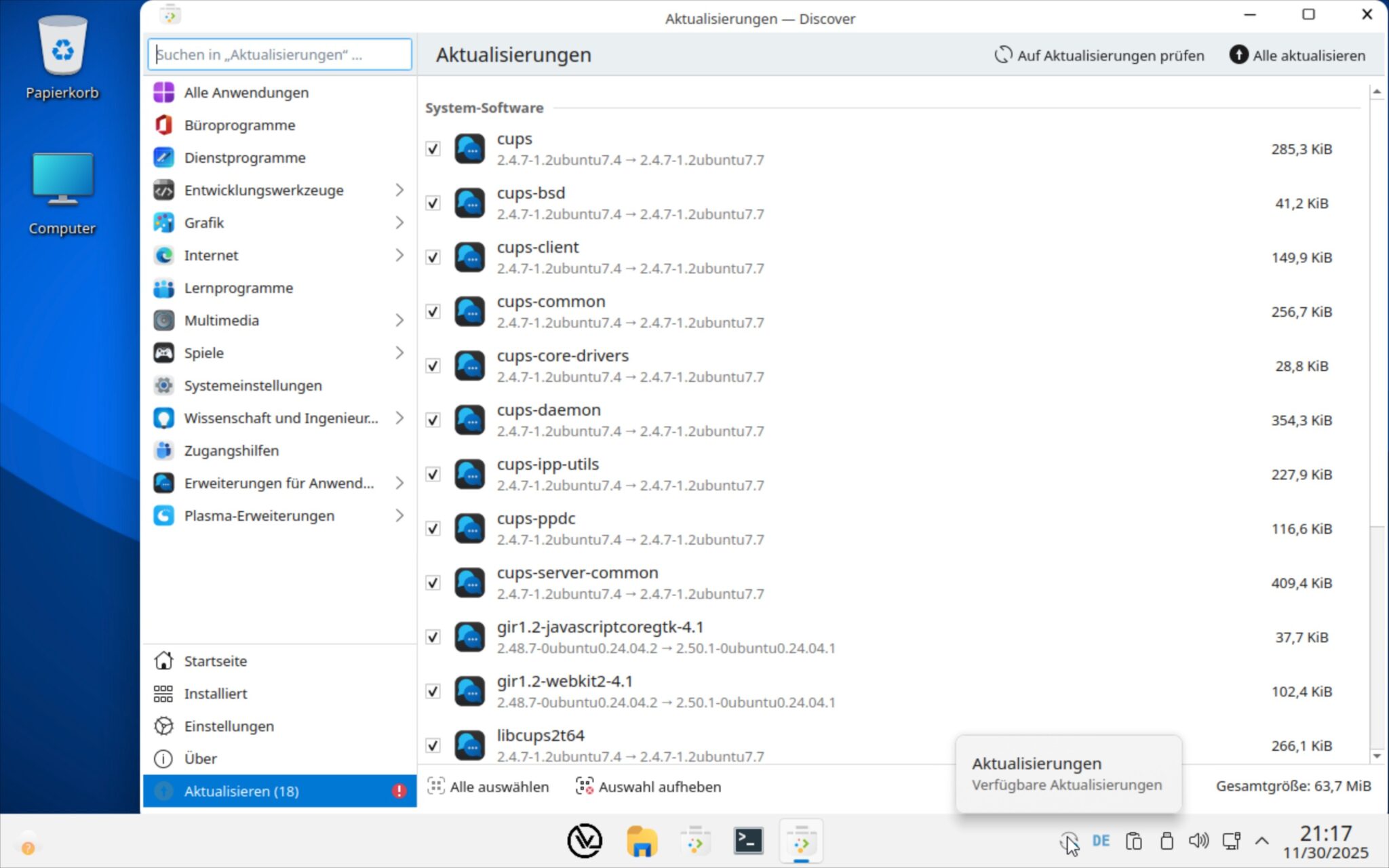Deselect the gir1.2-webkit2-4.1 checkbox

click(433, 691)
